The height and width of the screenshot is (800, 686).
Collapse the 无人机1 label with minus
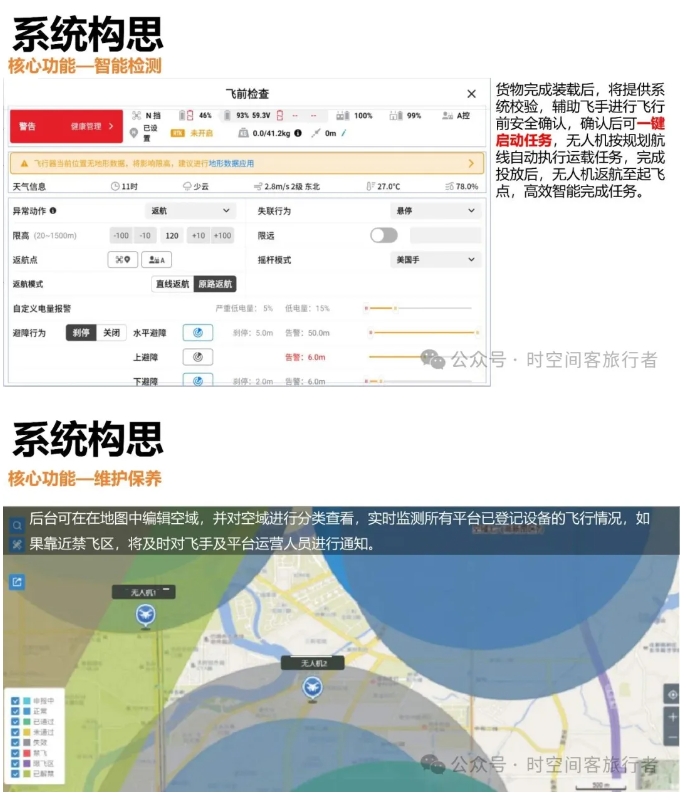166,590
